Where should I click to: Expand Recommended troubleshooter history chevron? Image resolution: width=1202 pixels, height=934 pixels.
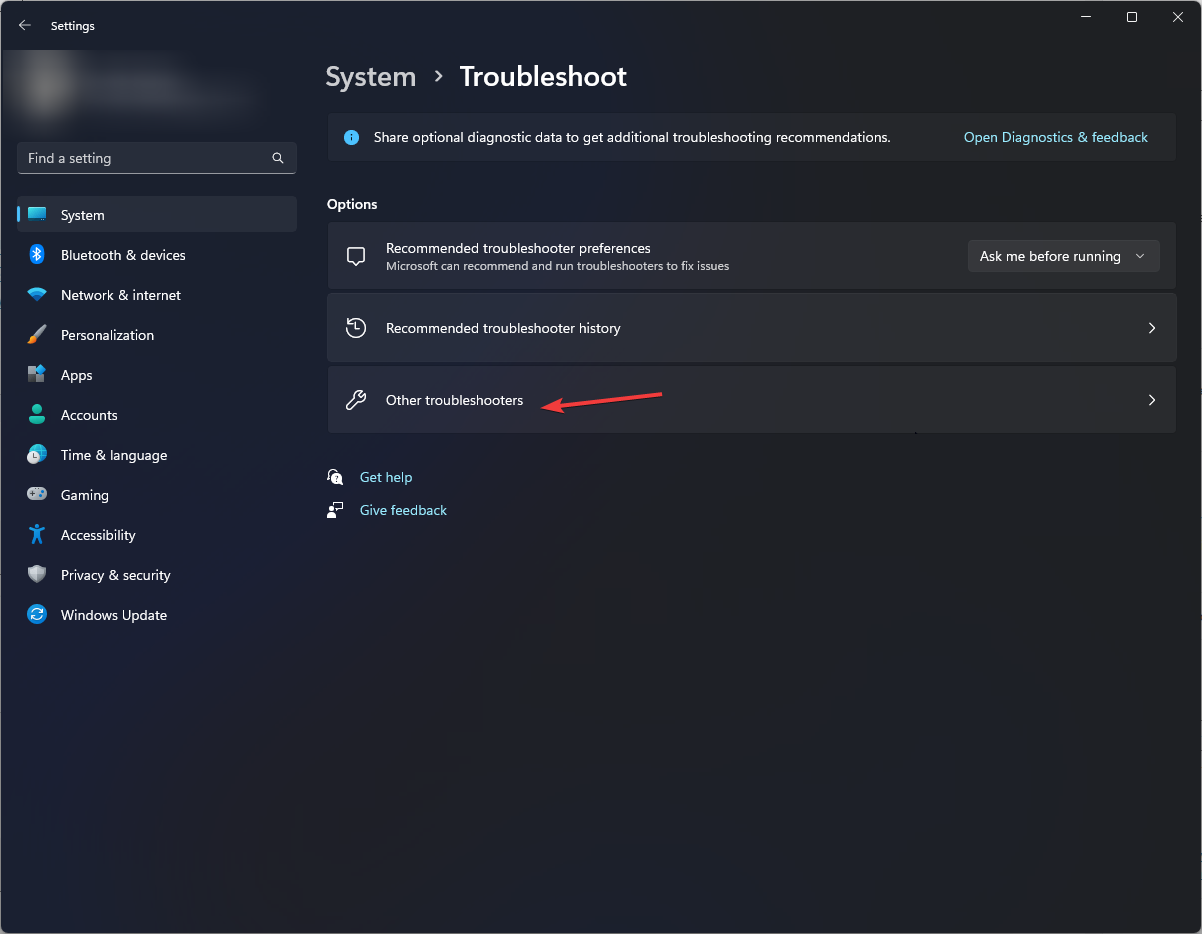pos(1151,328)
